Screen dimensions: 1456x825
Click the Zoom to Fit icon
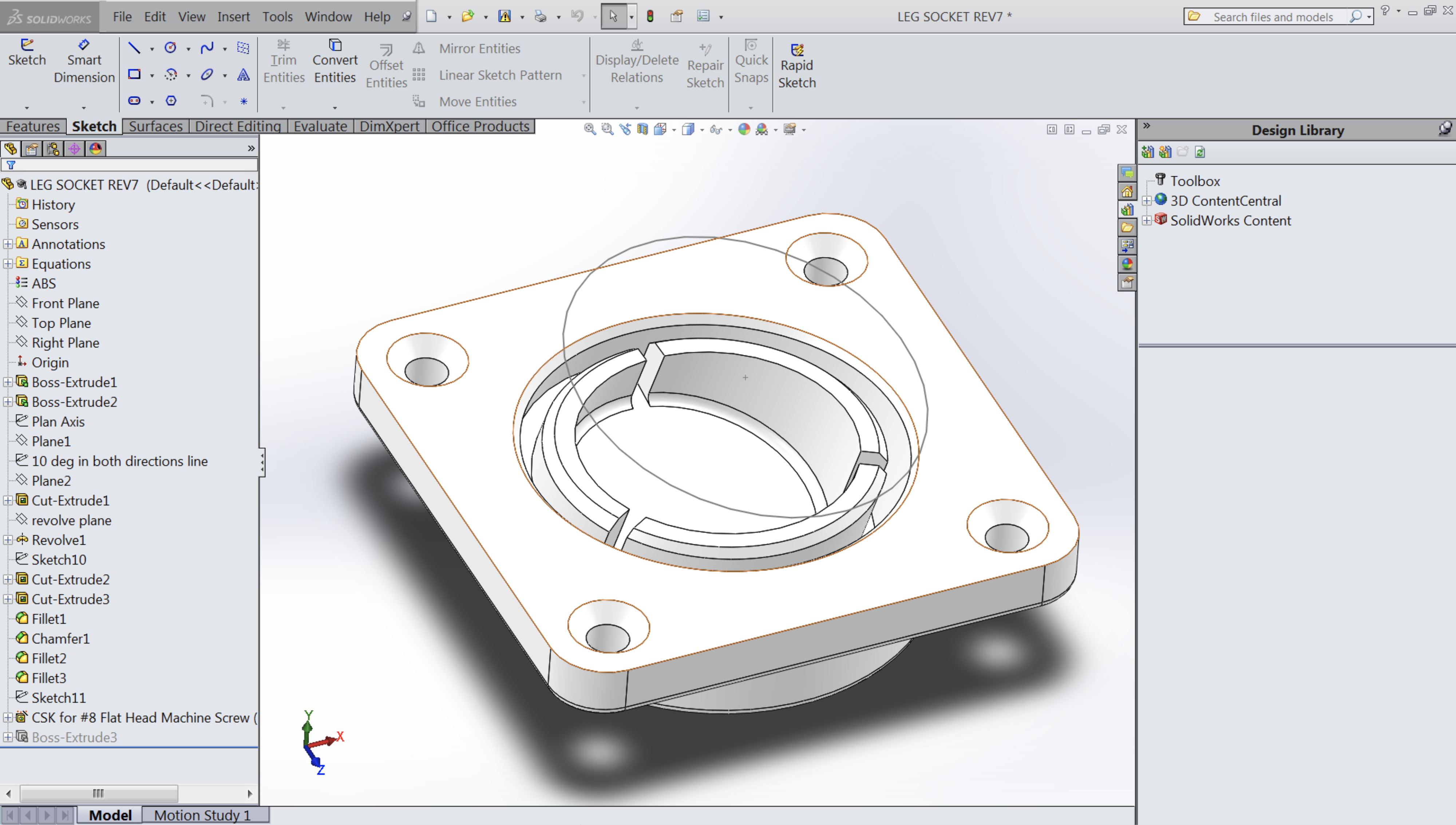coord(590,129)
